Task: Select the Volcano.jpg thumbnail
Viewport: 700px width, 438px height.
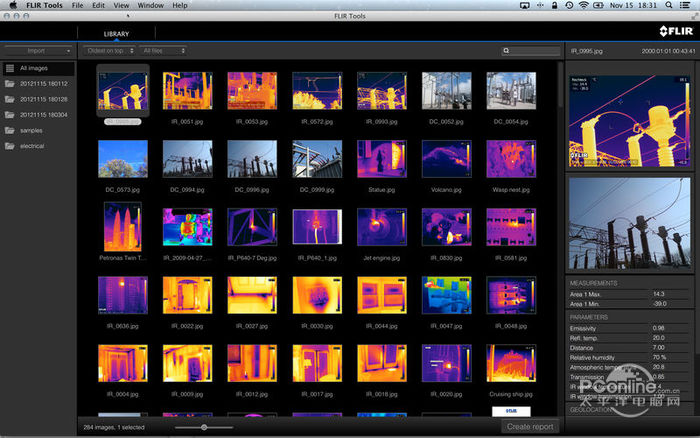Action: pyautogui.click(x=446, y=158)
